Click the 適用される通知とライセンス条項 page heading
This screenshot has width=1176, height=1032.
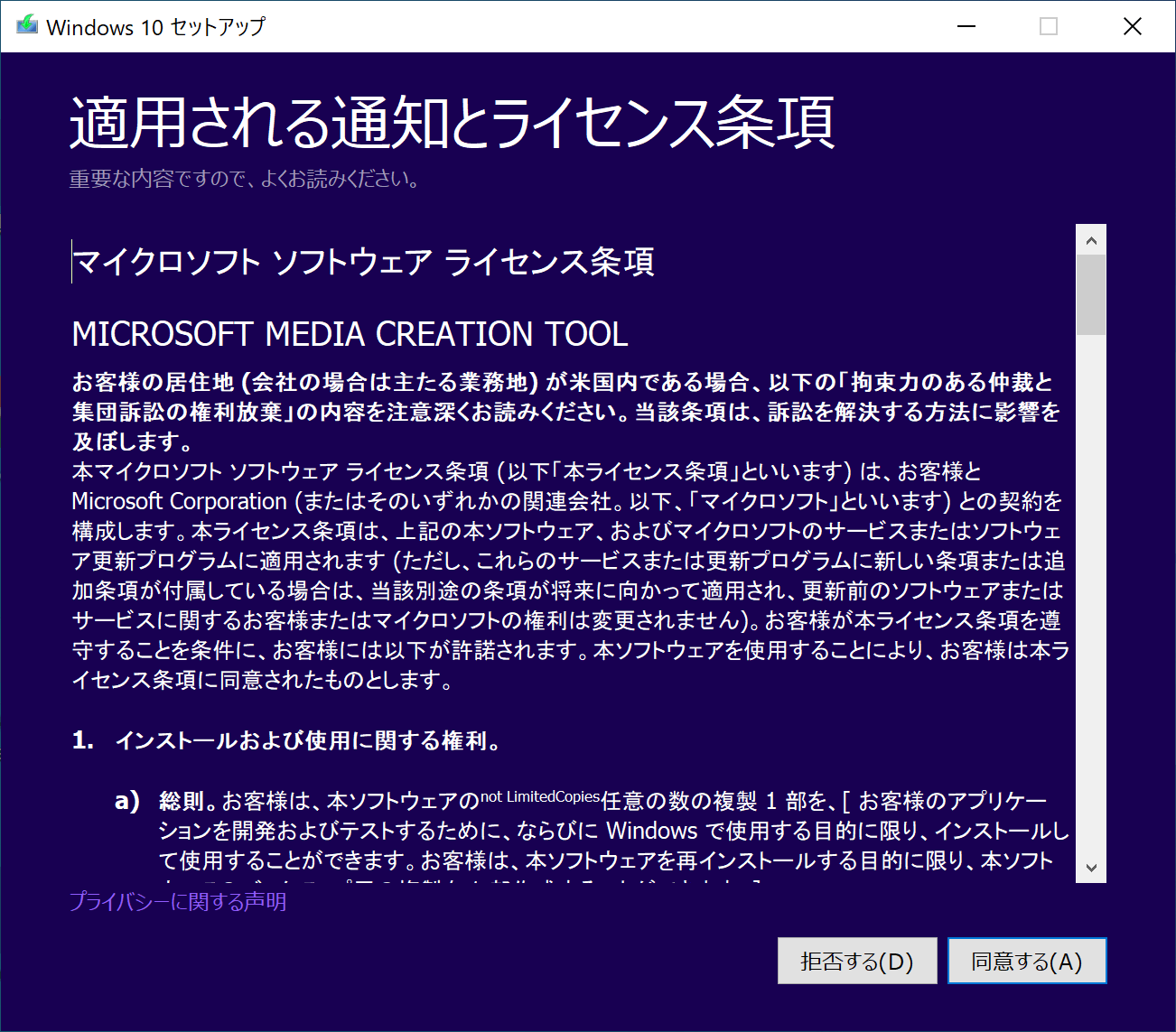(452, 123)
